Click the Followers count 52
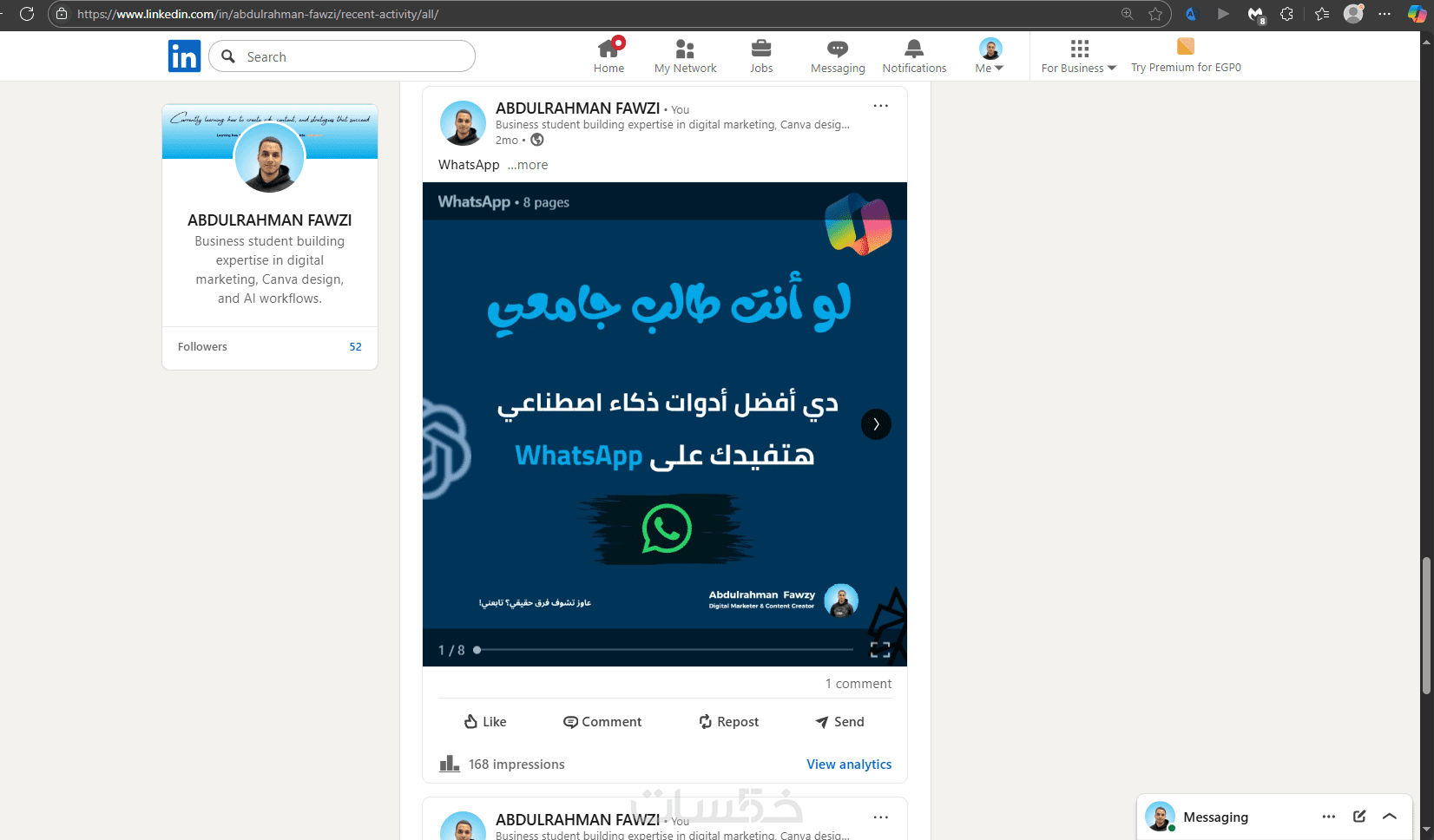1434x840 pixels. coord(355,346)
